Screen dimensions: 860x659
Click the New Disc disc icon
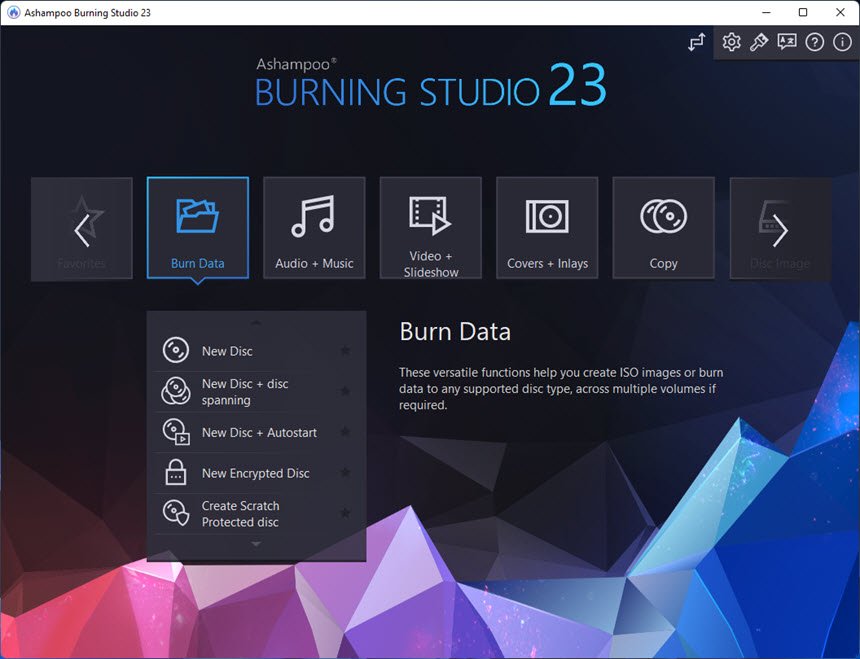coord(176,350)
